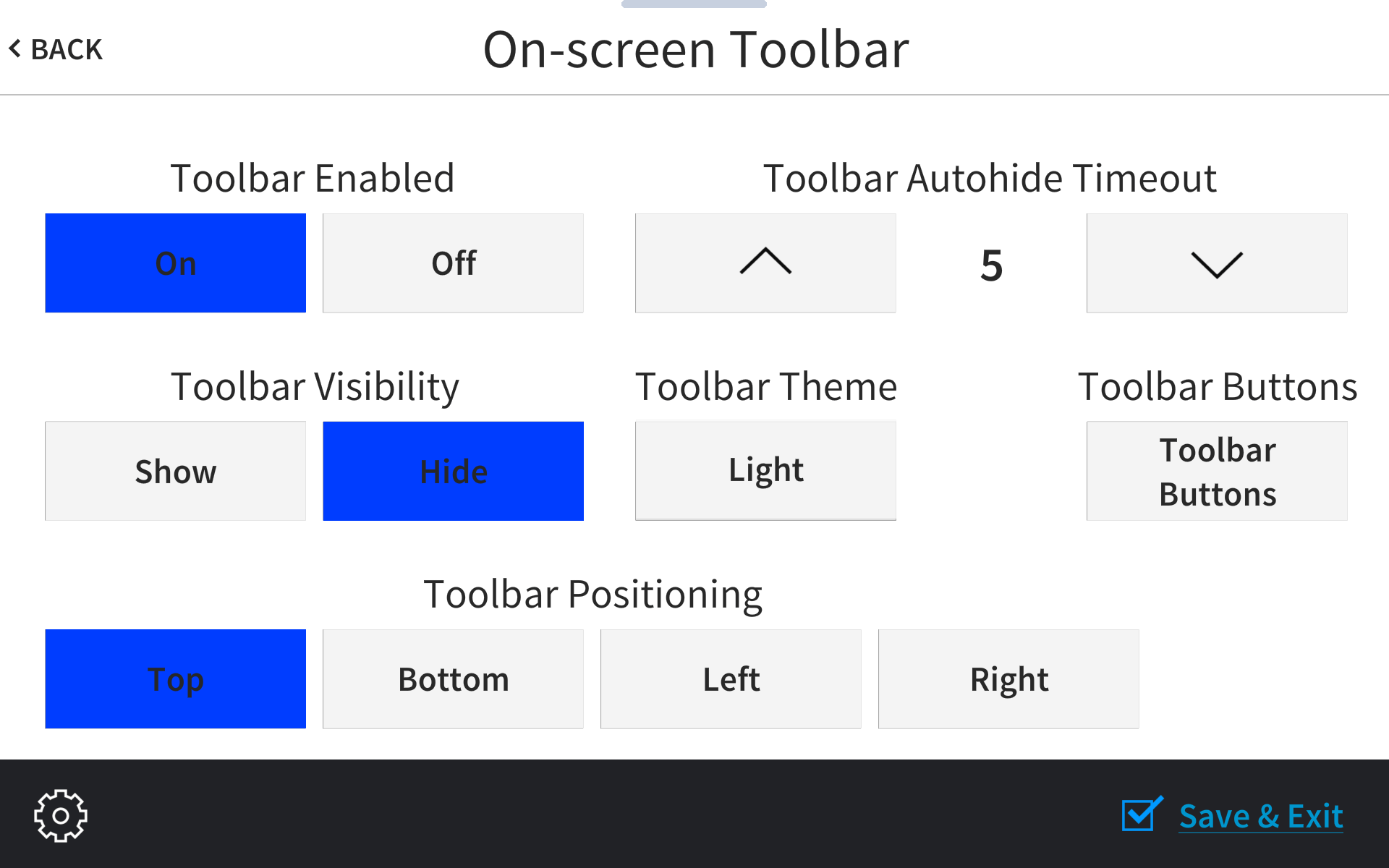Decrease autohide timeout with the down arrow
This screenshot has width=1389, height=868.
pyautogui.click(x=1216, y=263)
